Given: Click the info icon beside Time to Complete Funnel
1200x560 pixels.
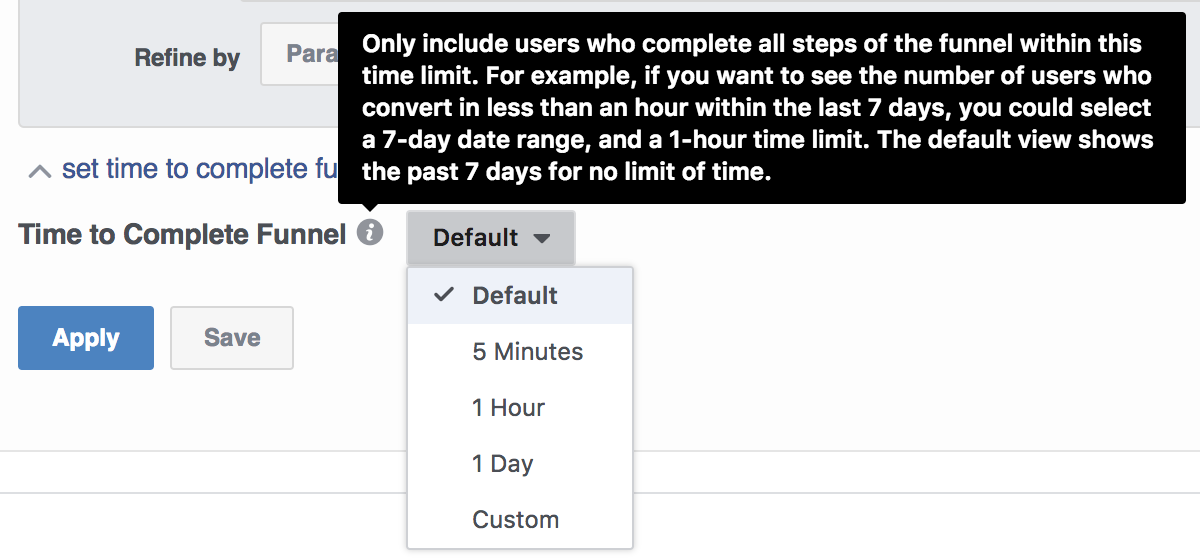Looking at the screenshot, I should [370, 233].
